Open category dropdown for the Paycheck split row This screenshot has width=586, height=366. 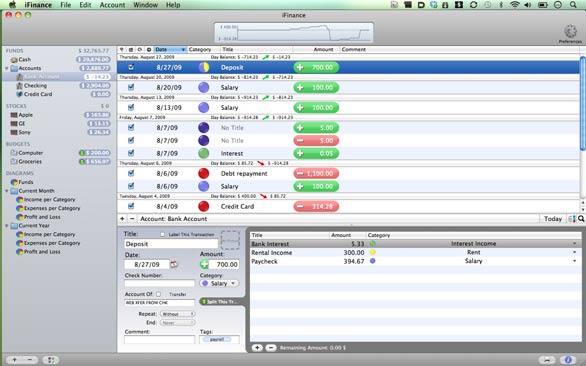pyautogui.click(x=574, y=261)
